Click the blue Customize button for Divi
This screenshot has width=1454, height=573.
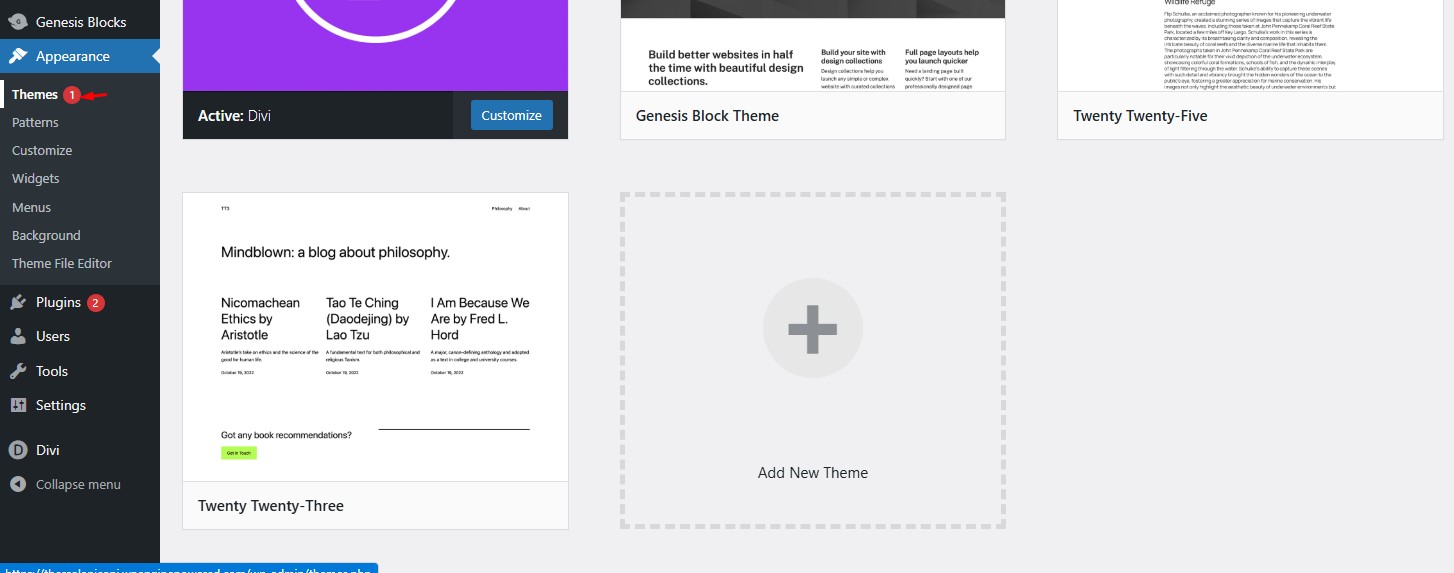(511, 115)
